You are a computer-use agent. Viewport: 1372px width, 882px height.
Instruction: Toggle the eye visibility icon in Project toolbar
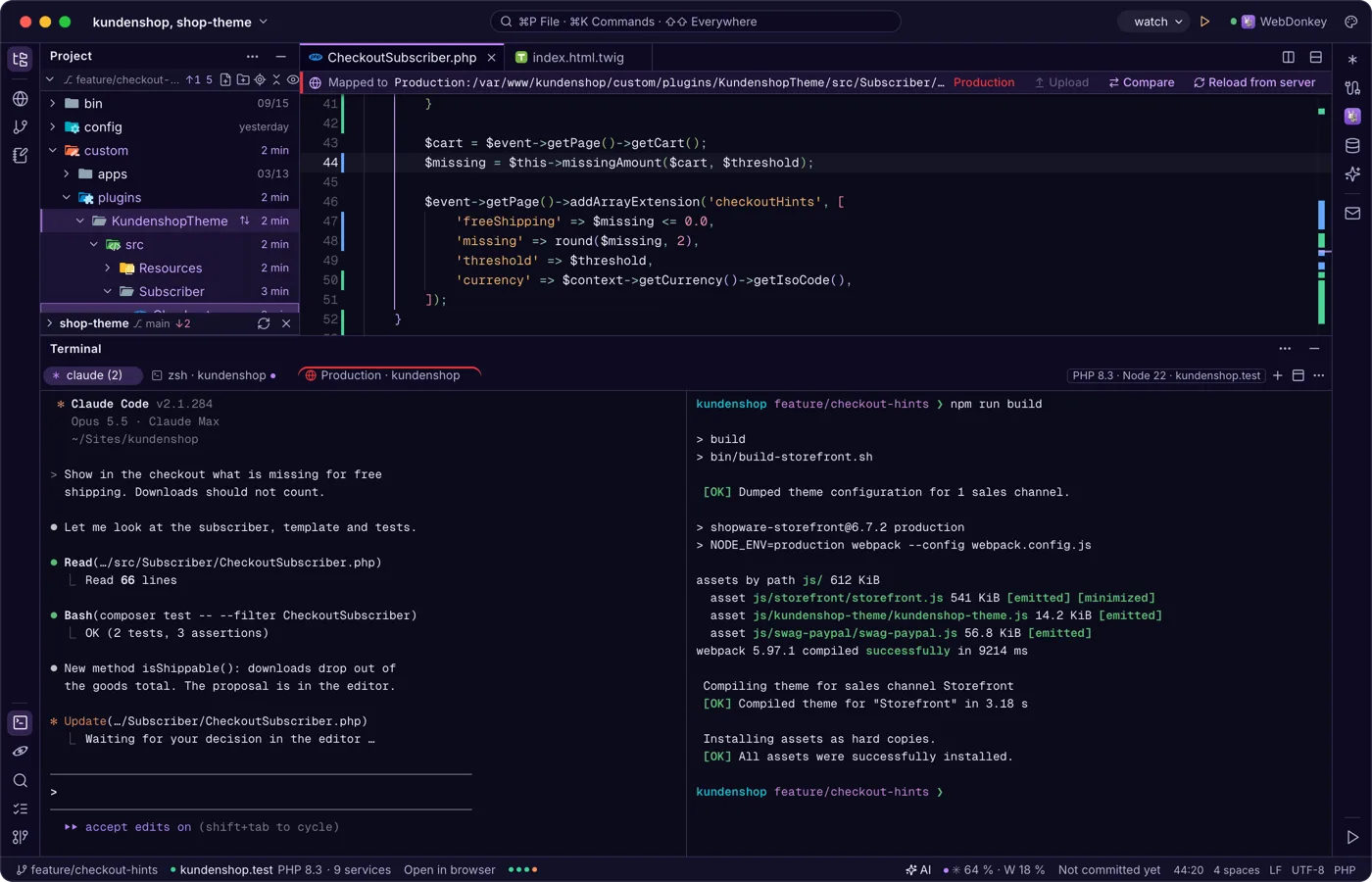click(x=292, y=79)
